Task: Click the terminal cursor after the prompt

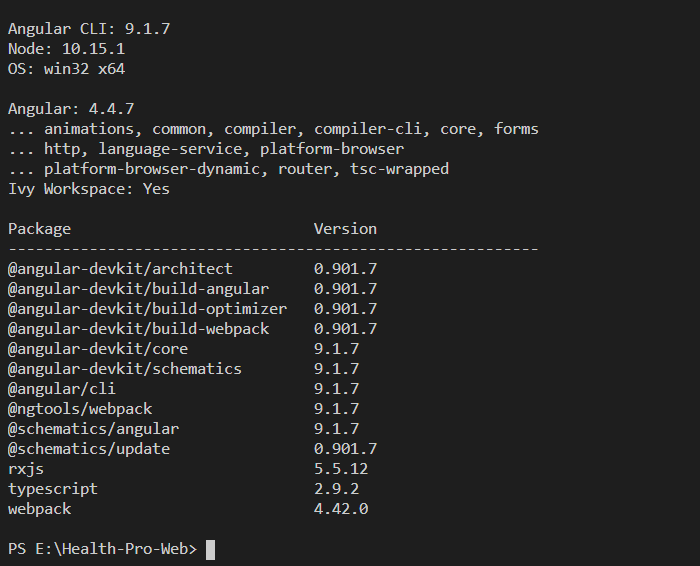Action: pyautogui.click(x=210, y=549)
